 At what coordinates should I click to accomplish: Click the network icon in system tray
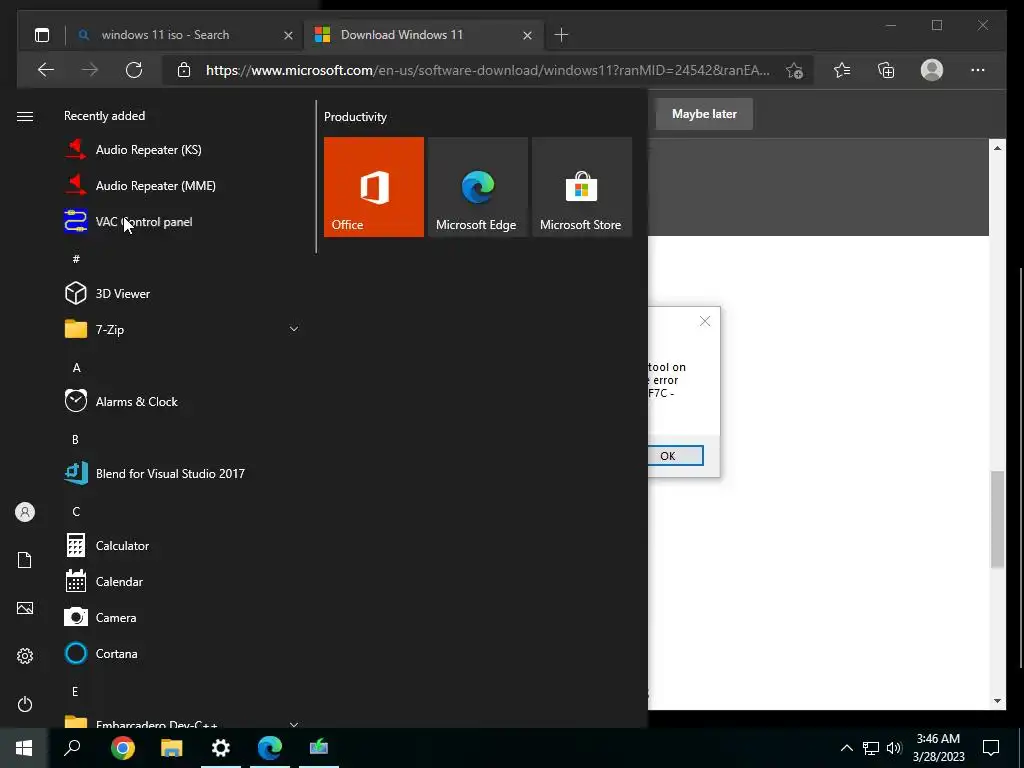click(x=871, y=748)
